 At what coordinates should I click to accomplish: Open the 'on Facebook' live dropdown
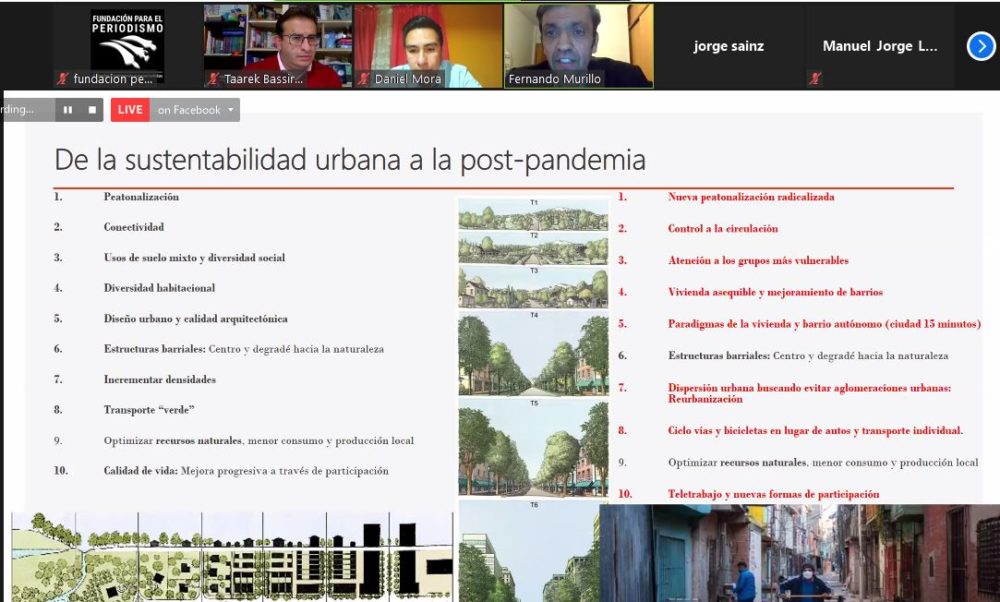point(195,110)
